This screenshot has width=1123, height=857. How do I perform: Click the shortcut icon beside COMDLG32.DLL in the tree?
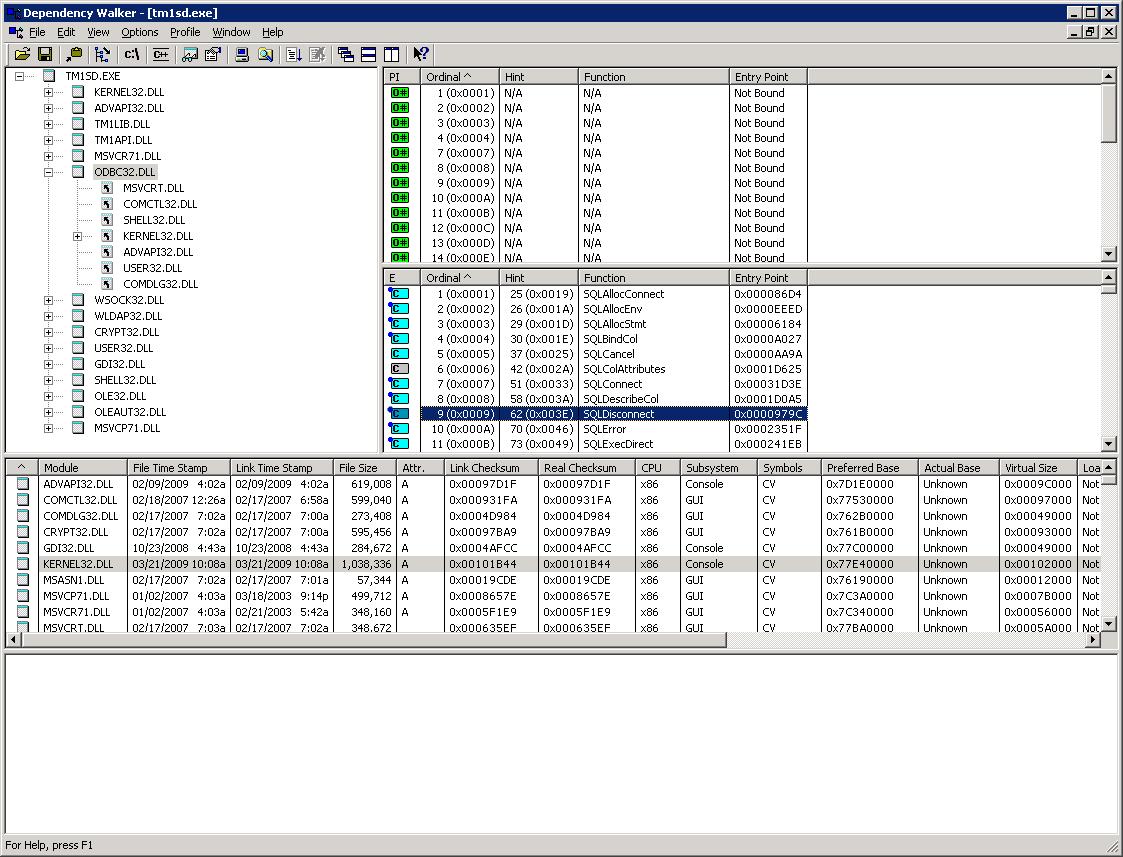[x=107, y=284]
